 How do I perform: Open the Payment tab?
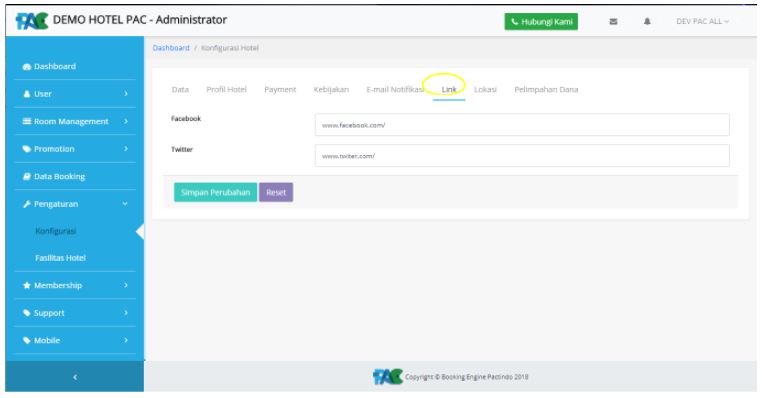tap(280, 89)
